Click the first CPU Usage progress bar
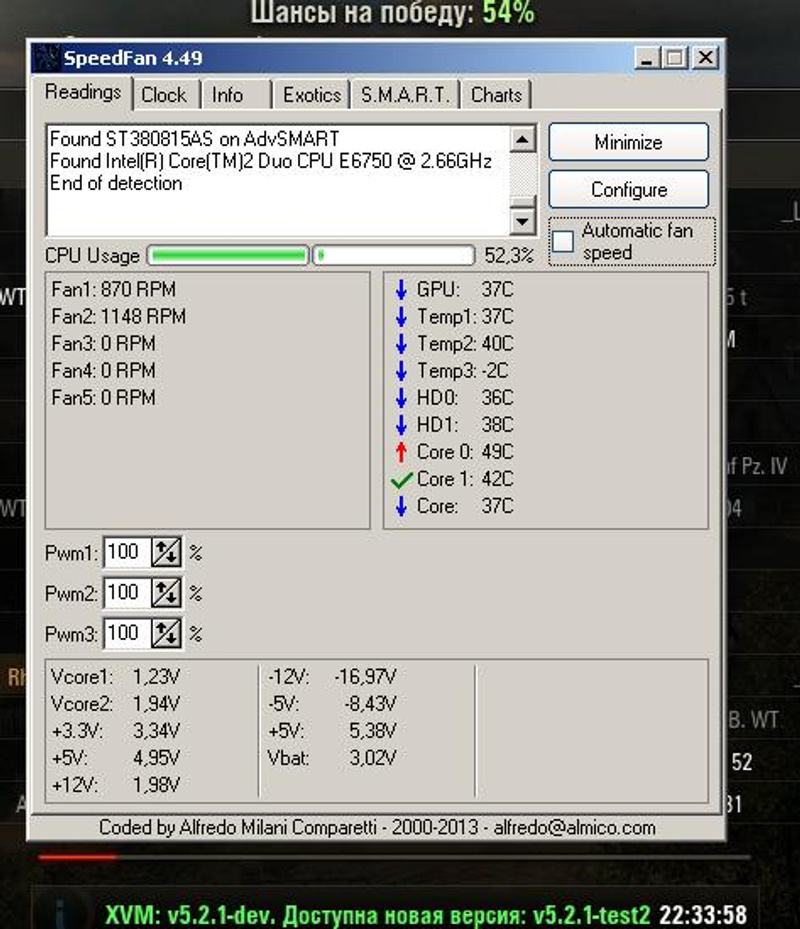Screen dimensions: 800x929 [228, 256]
